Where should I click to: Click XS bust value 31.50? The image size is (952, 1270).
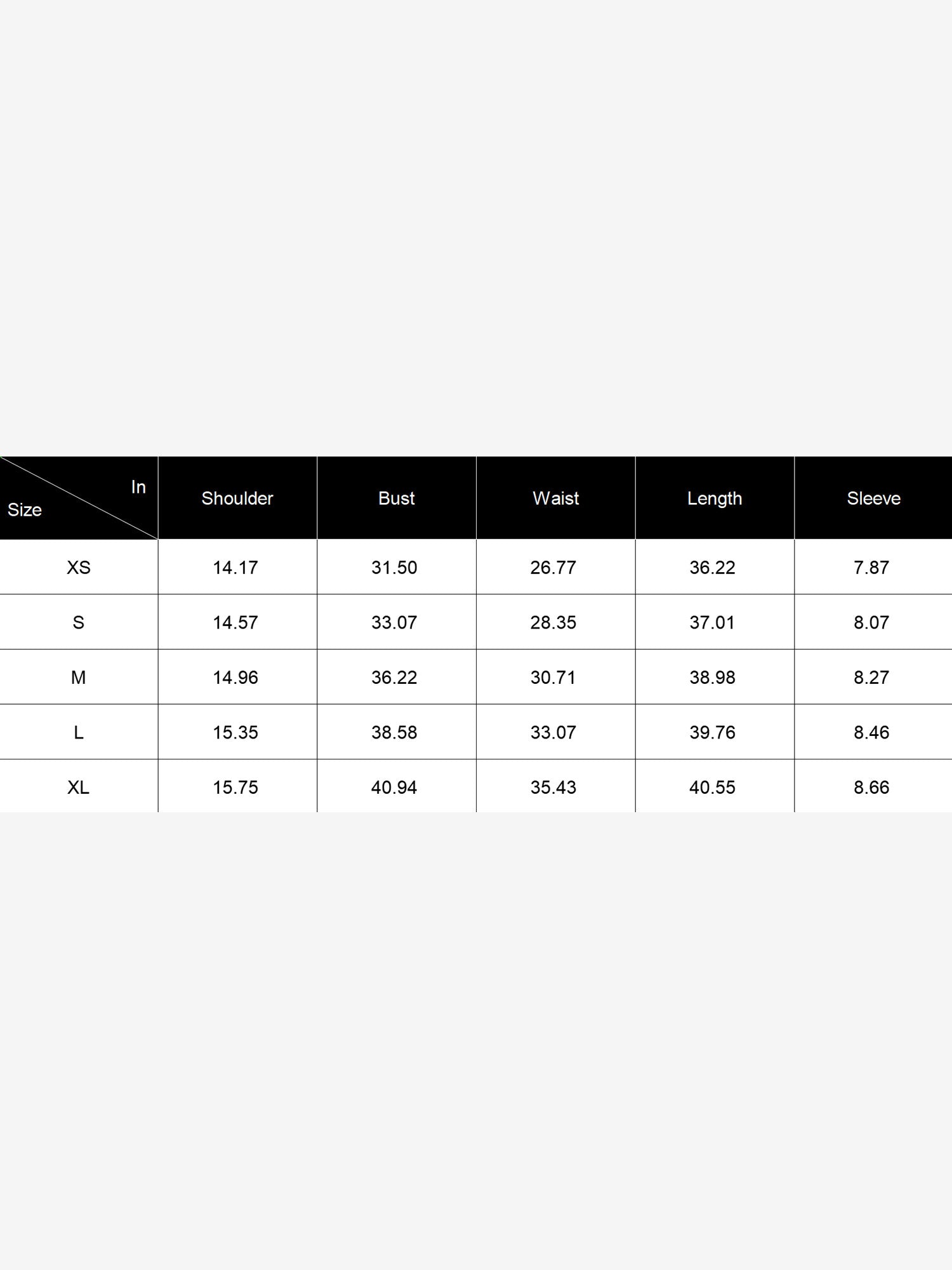pos(394,568)
